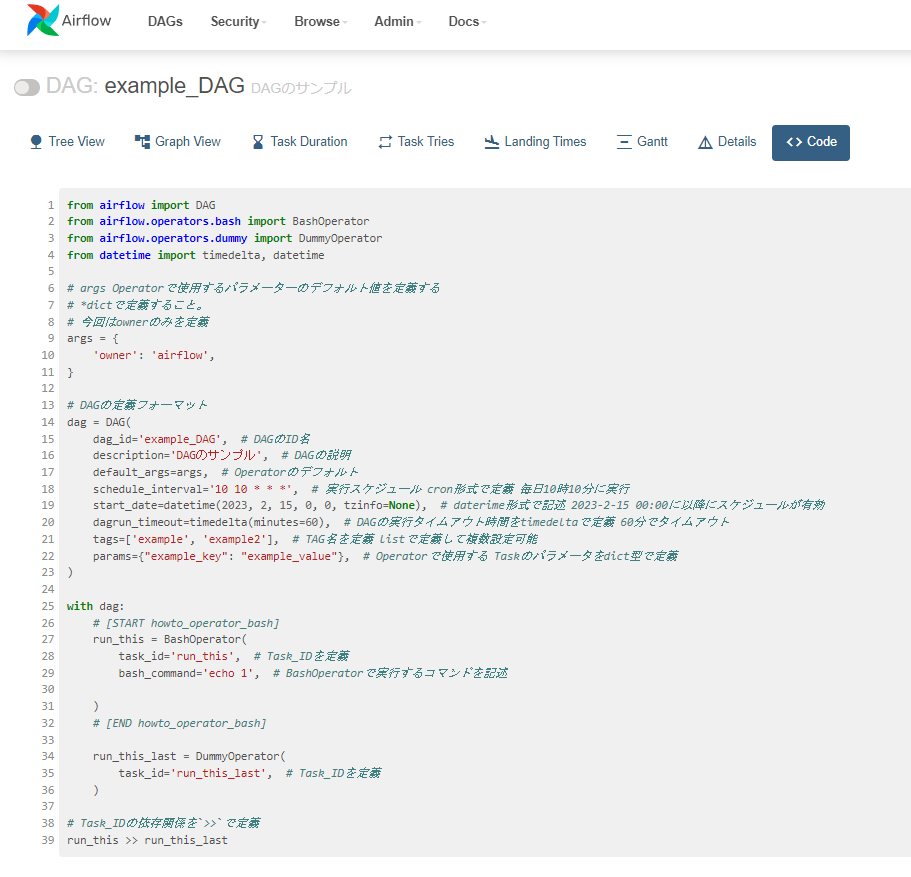Open Task Duration via its hourglass icon

pos(257,141)
